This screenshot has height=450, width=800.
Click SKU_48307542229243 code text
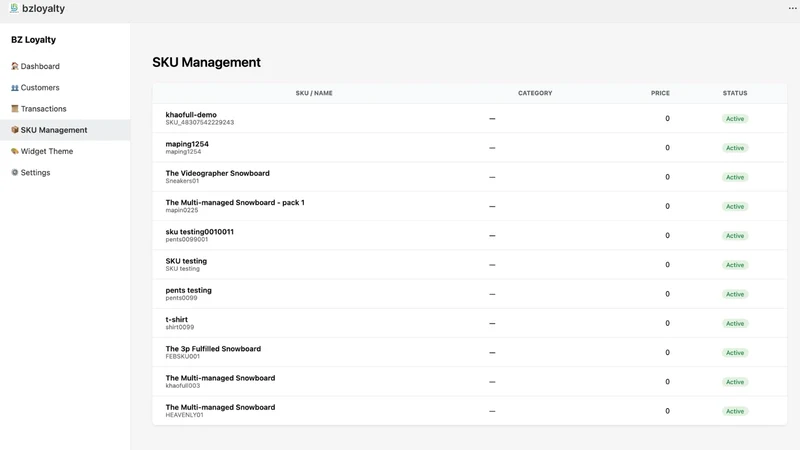[x=199, y=122]
